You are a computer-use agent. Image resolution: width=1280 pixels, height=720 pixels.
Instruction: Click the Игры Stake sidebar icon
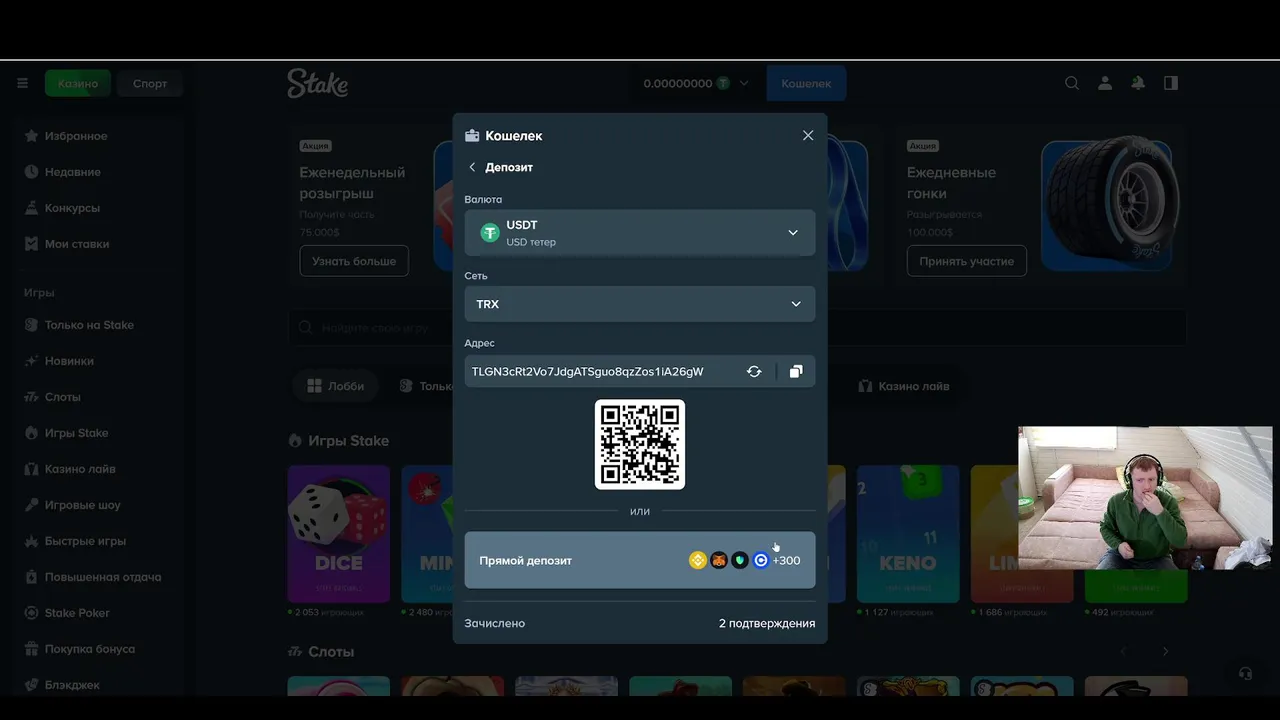31,433
